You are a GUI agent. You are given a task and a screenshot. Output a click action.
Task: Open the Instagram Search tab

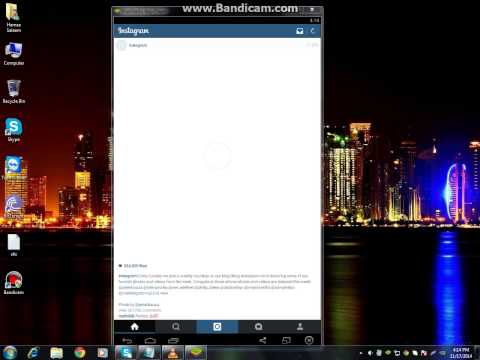point(176,327)
